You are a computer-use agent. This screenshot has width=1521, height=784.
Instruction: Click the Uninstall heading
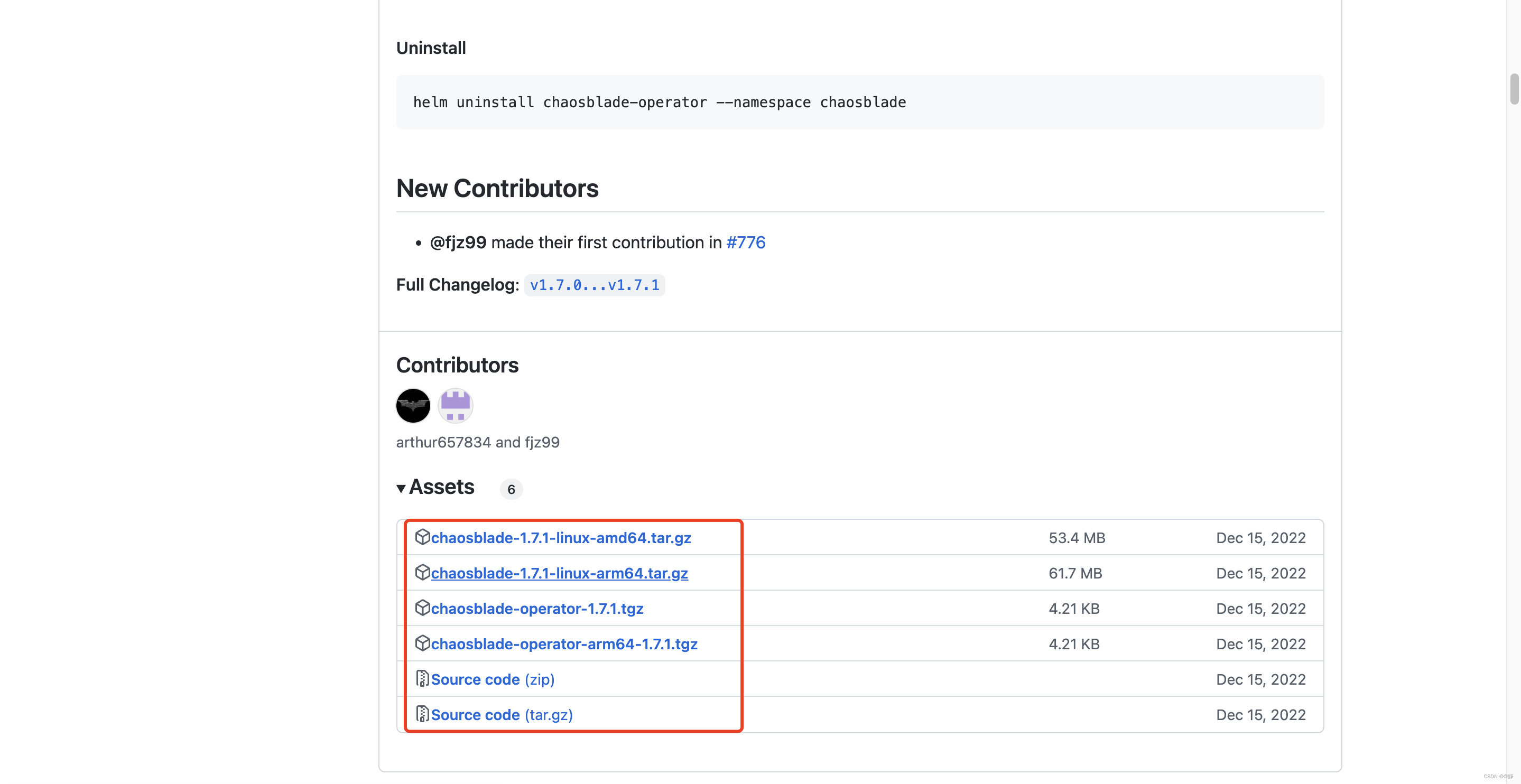click(431, 48)
